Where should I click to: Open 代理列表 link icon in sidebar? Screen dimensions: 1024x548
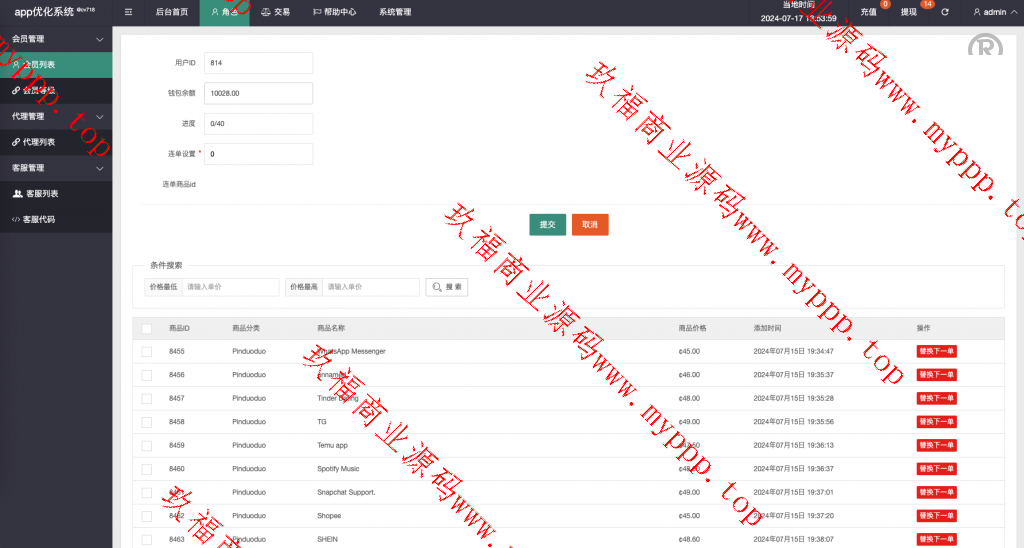(16, 142)
